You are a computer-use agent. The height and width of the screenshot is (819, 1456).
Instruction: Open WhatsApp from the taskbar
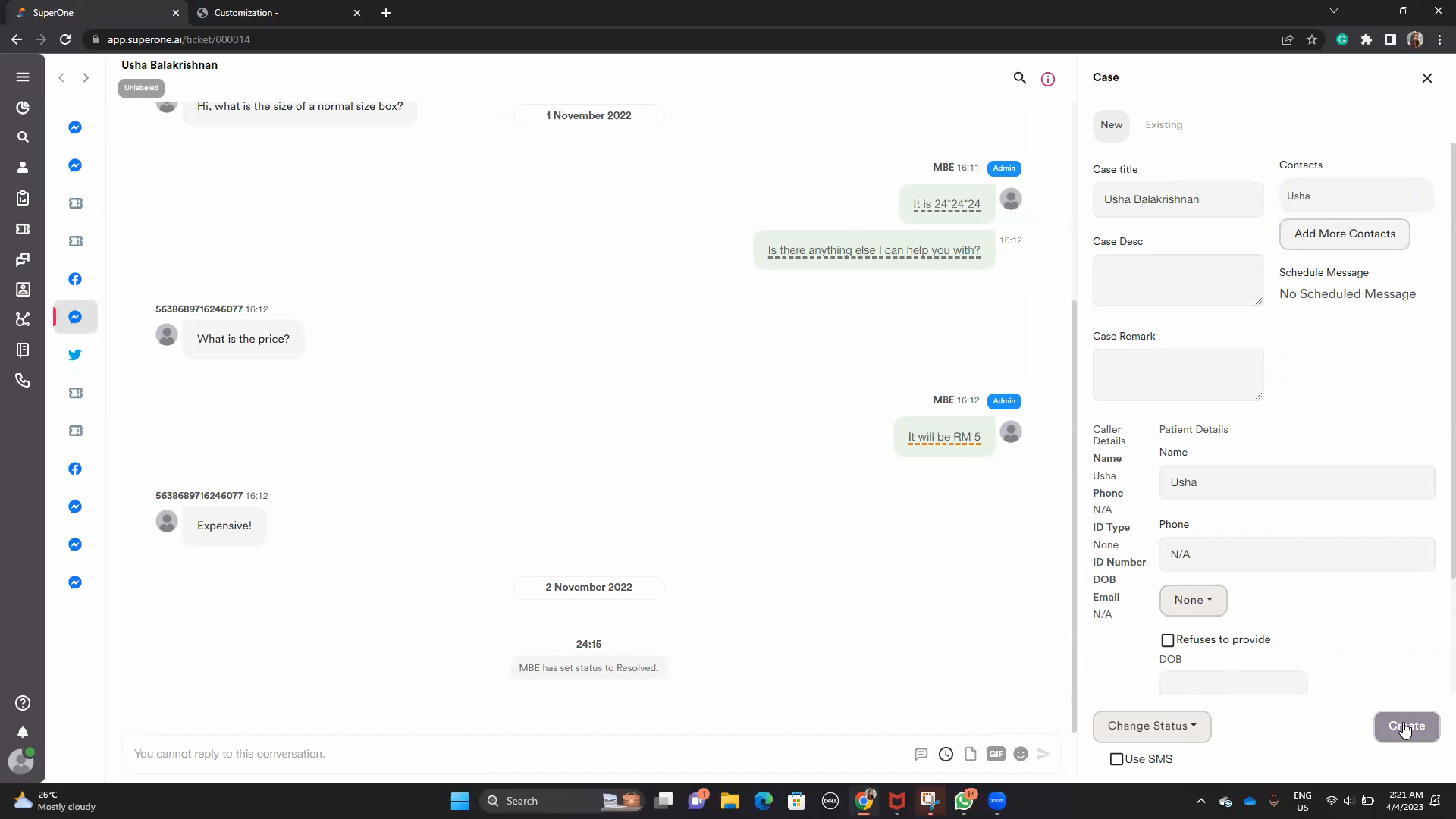(x=964, y=801)
